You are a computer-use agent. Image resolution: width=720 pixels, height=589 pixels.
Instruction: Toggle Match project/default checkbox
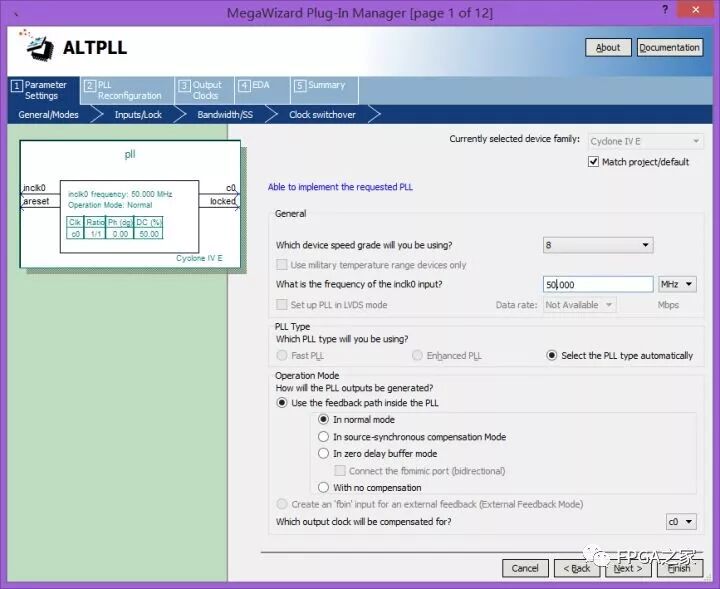tap(594, 162)
